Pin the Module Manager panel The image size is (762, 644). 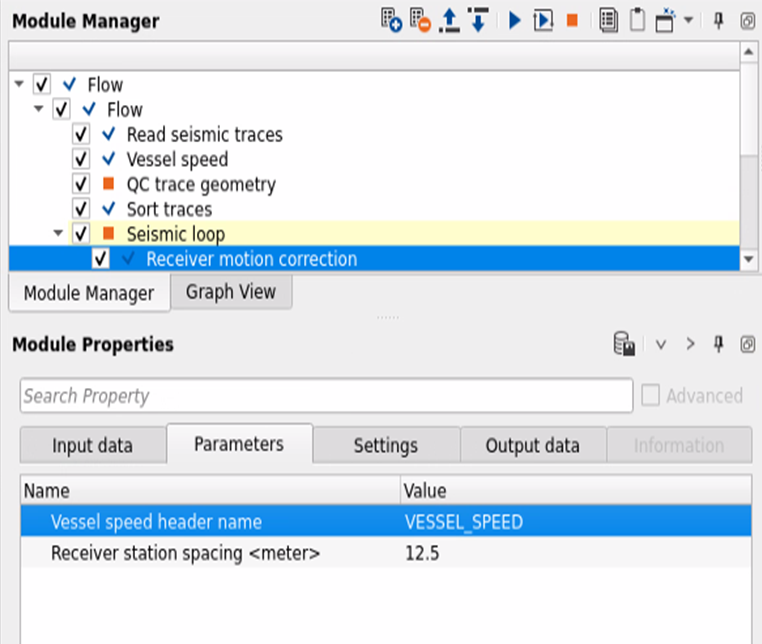click(x=718, y=20)
